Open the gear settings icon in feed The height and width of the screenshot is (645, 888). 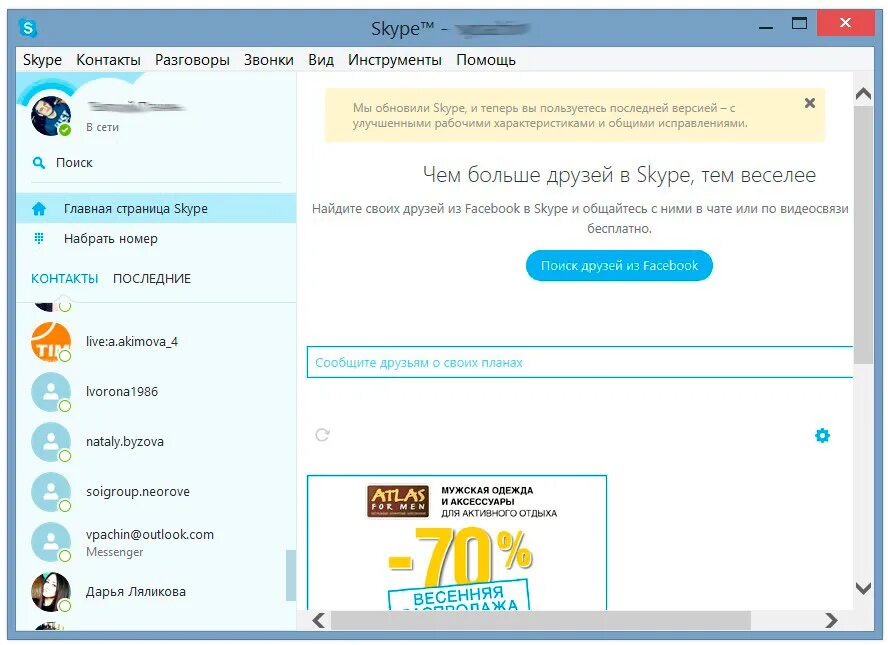coord(822,435)
